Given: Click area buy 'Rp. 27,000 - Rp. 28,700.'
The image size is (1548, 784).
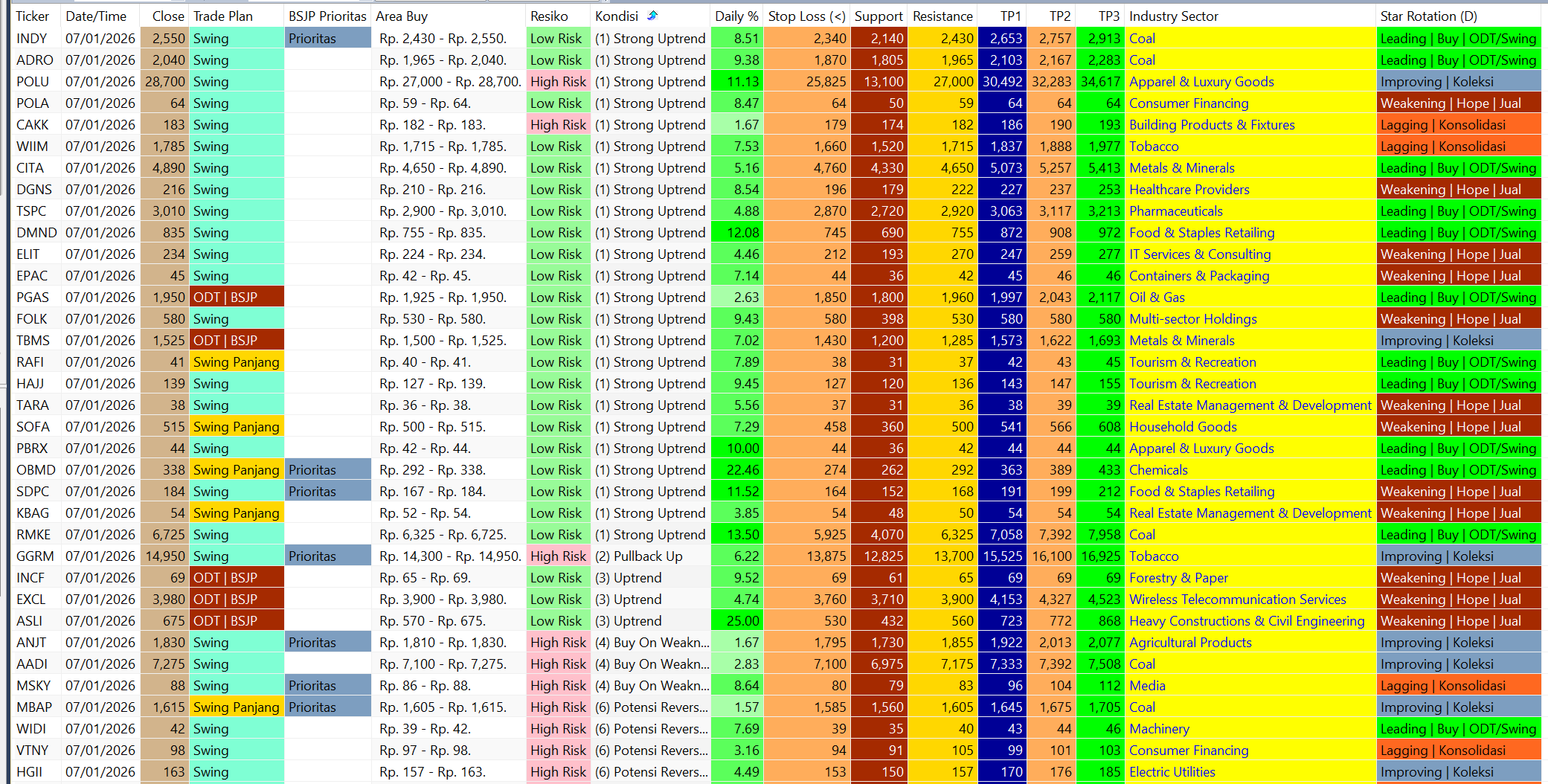Looking at the screenshot, I should click(x=450, y=82).
